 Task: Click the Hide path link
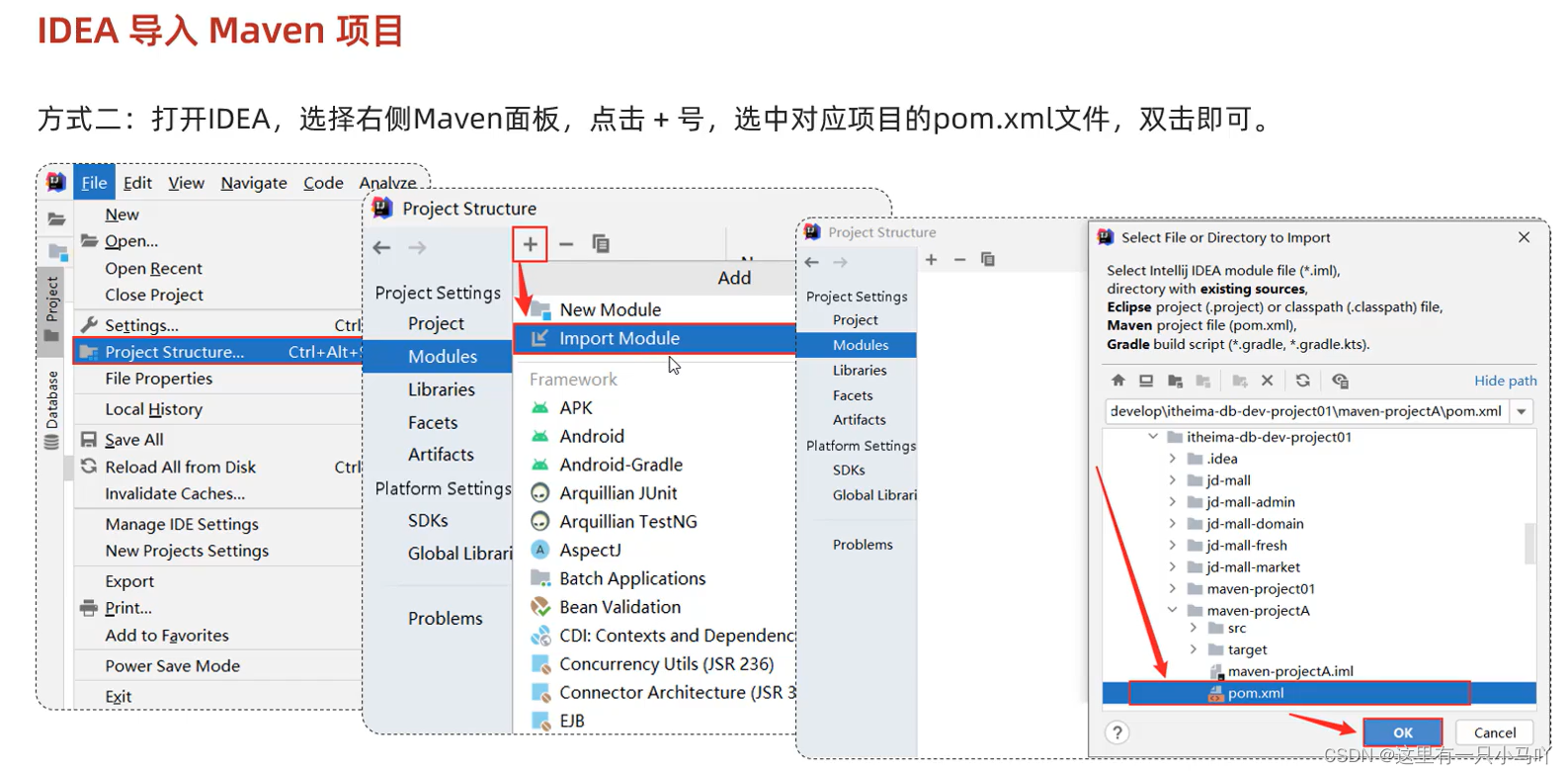click(1506, 381)
